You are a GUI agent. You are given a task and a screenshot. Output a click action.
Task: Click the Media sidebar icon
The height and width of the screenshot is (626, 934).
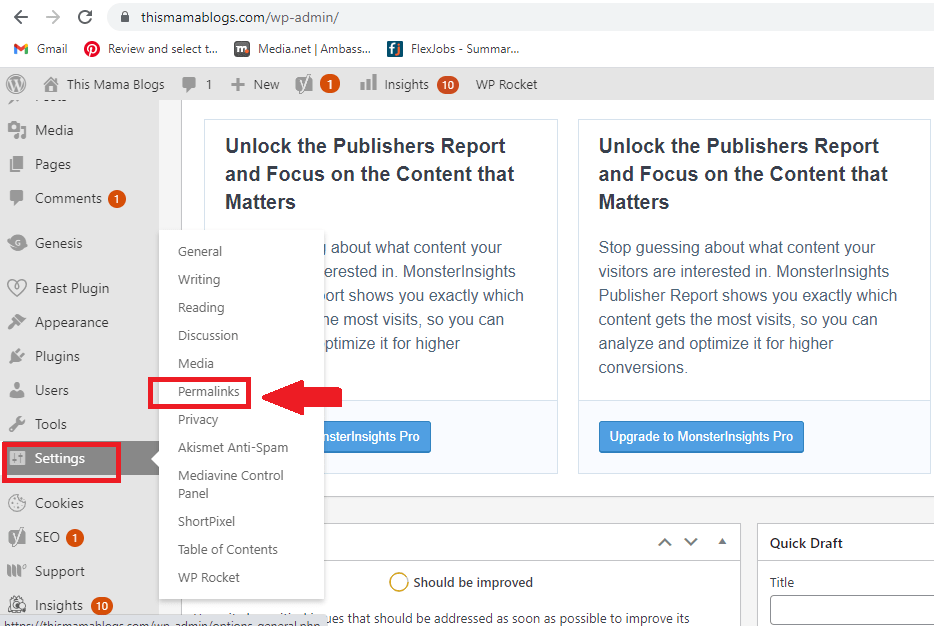coord(17,130)
